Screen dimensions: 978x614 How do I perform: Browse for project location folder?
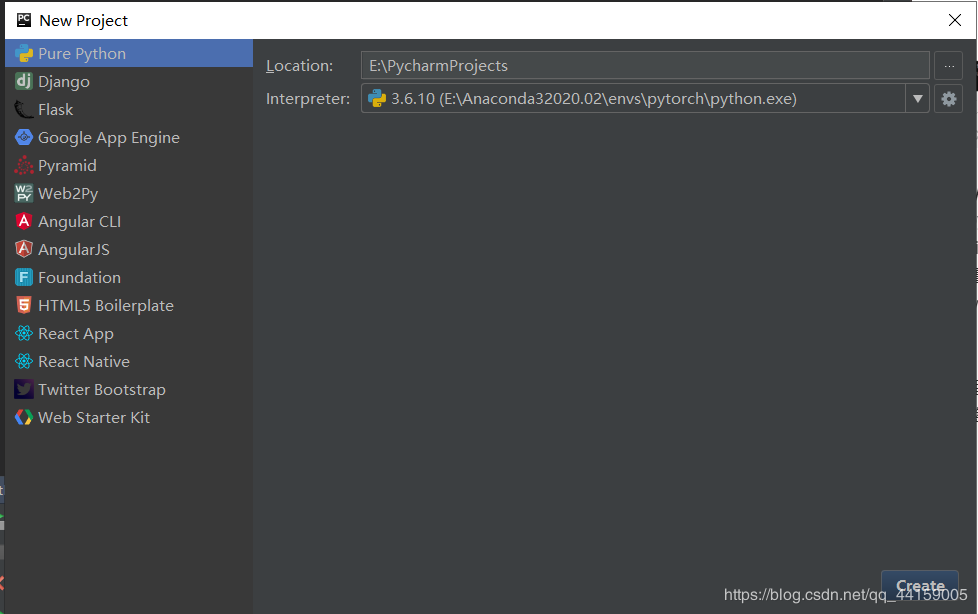(949, 66)
